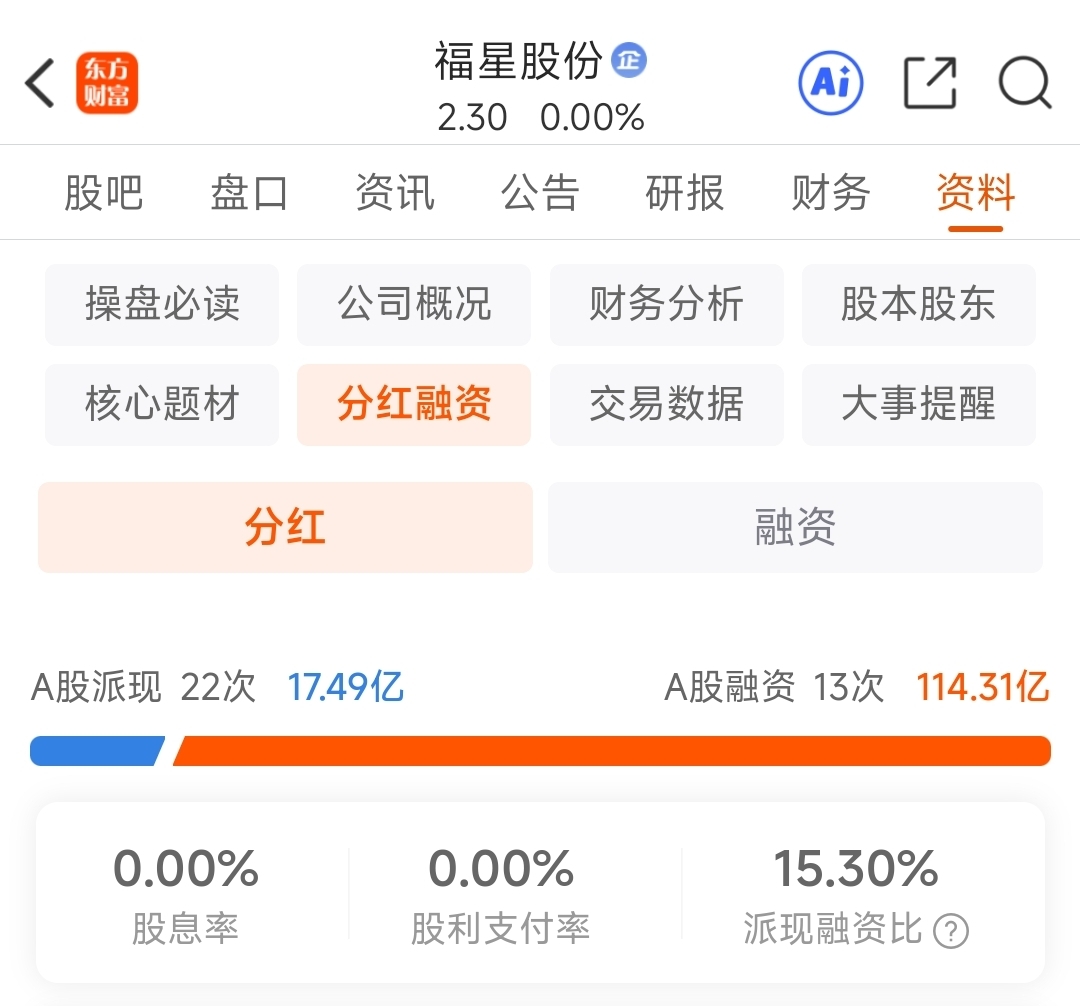Image resolution: width=1080 pixels, height=1006 pixels.
Task: Tap the share export icon
Action: (930, 82)
